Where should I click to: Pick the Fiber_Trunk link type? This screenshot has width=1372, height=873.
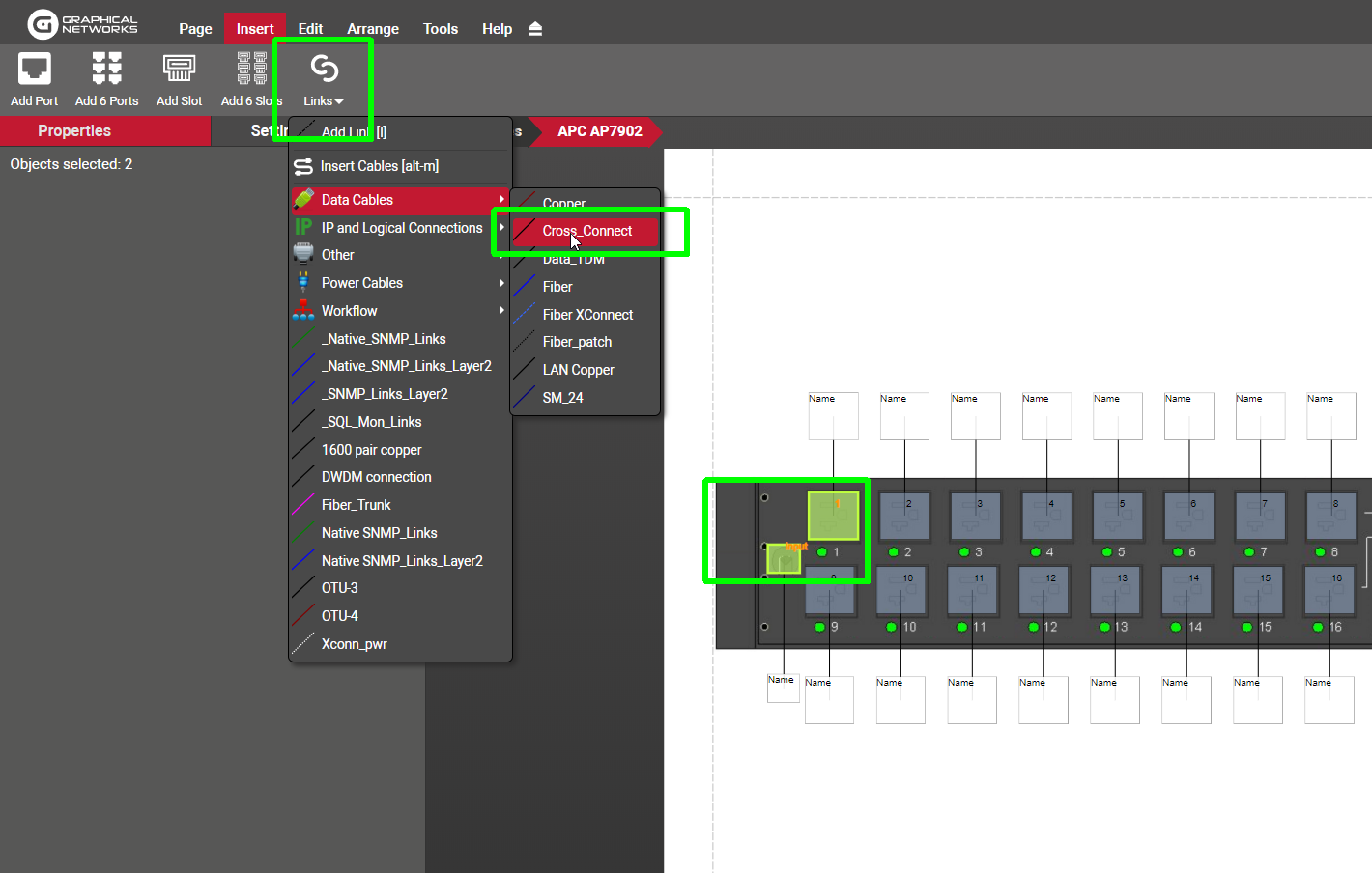[x=356, y=505]
